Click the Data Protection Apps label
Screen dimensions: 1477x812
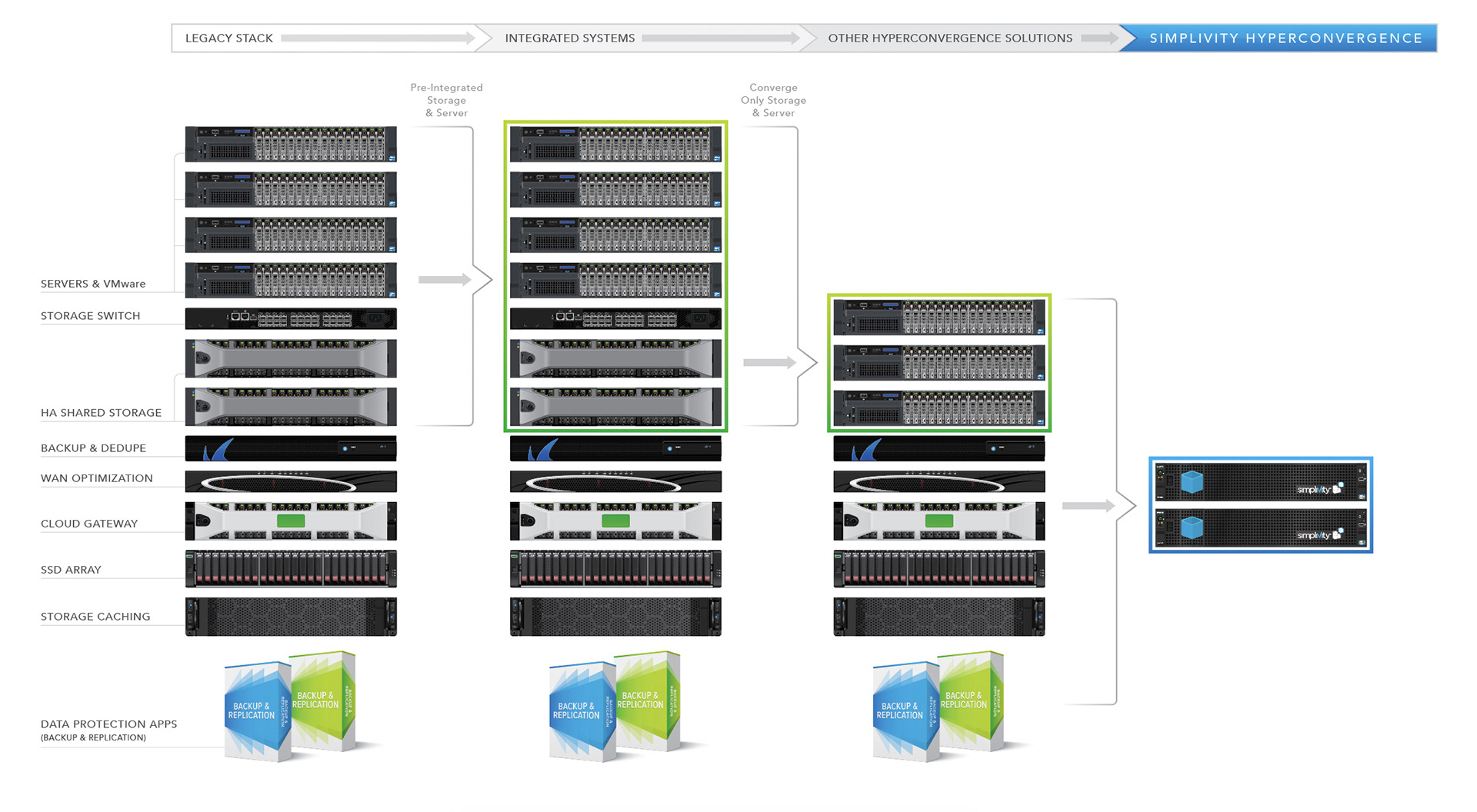(x=108, y=724)
